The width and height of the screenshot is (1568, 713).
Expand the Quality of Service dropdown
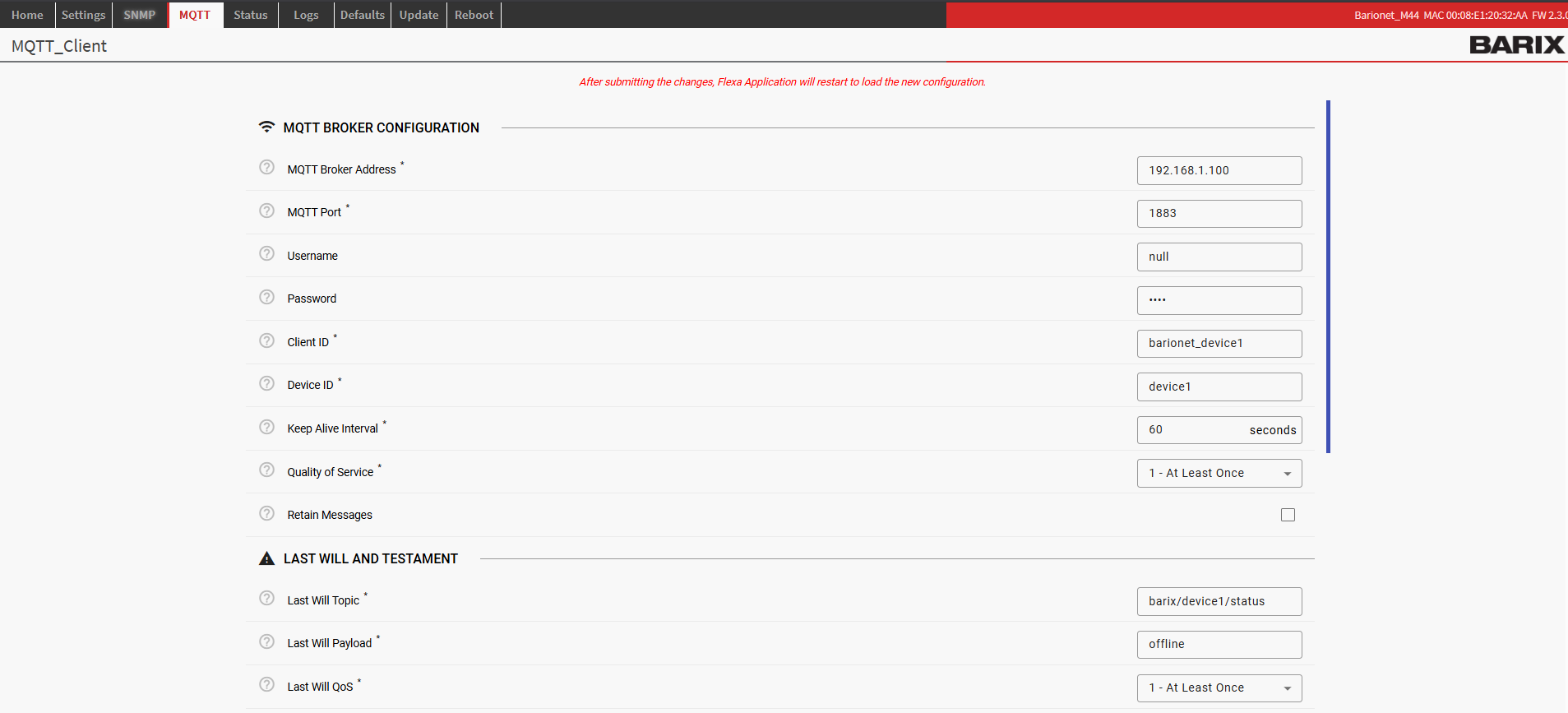[x=1219, y=473]
